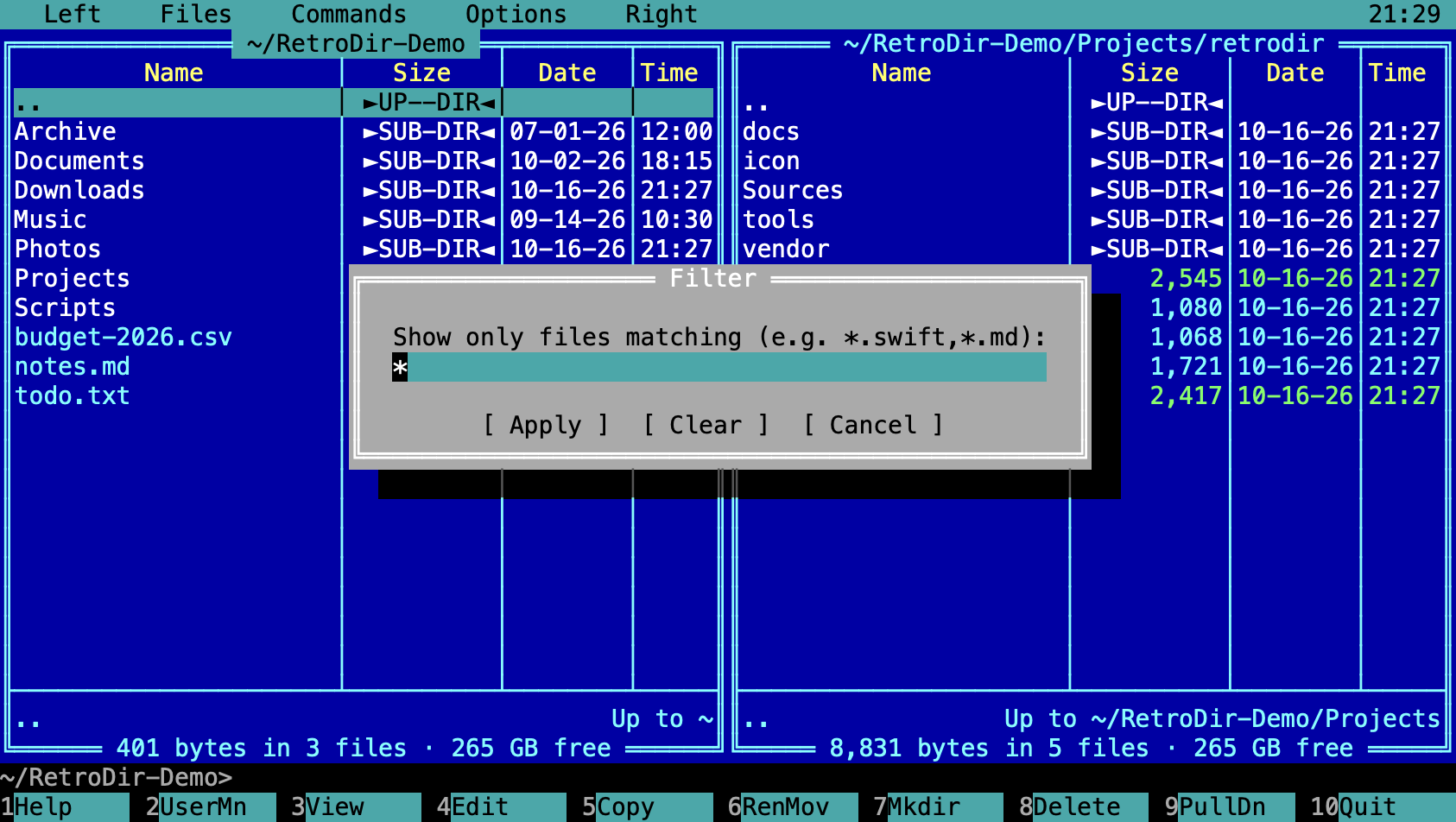Click the right panel Size column header

pyautogui.click(x=1149, y=73)
